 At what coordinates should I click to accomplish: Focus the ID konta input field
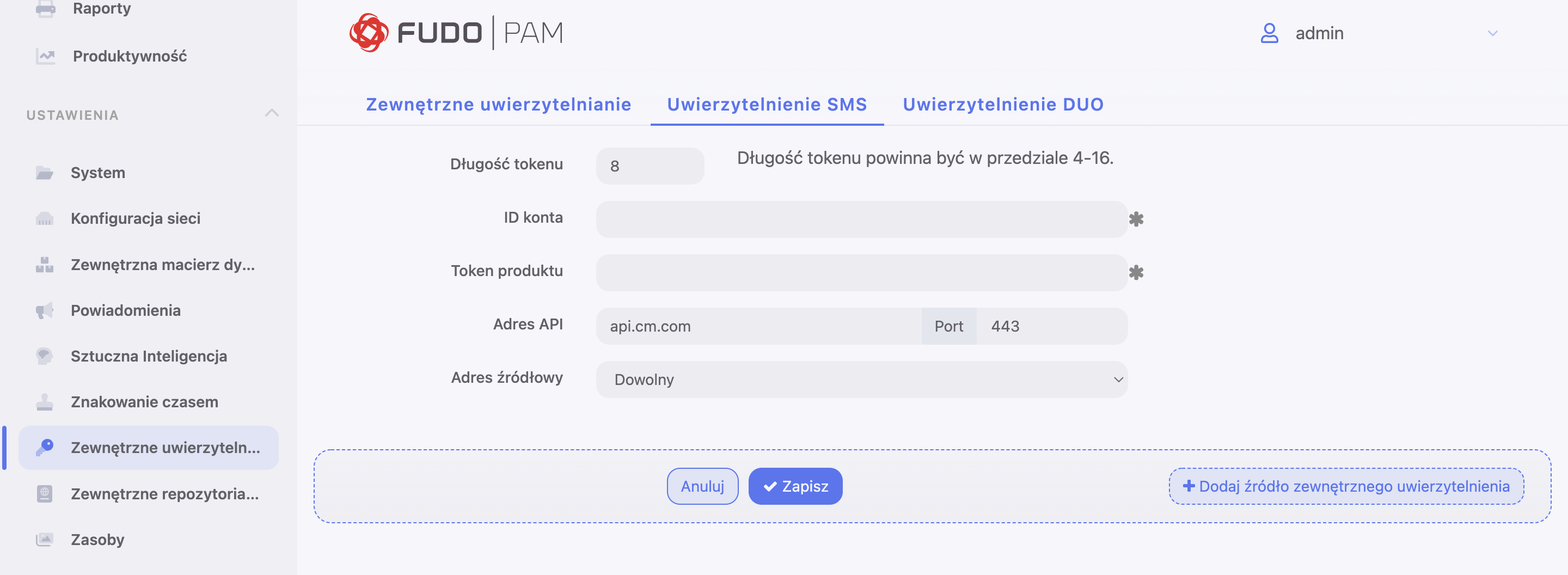click(861, 219)
